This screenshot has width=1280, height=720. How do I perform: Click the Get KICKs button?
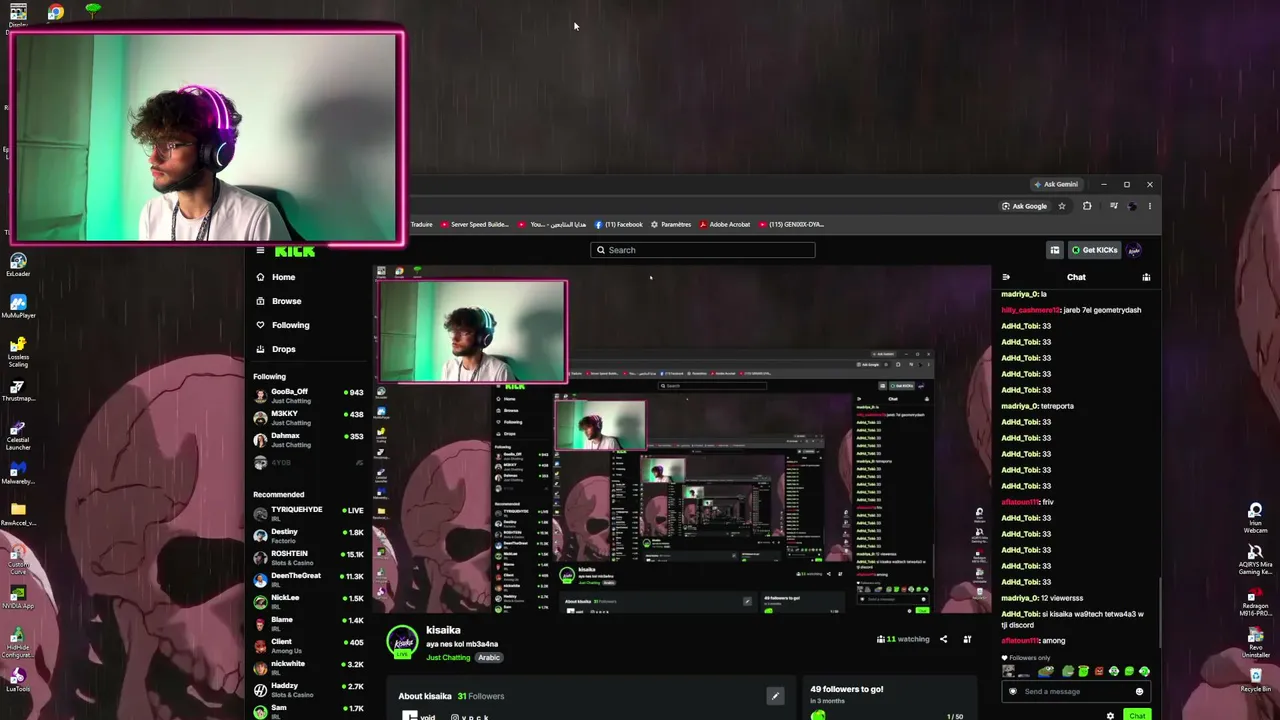(x=1094, y=250)
